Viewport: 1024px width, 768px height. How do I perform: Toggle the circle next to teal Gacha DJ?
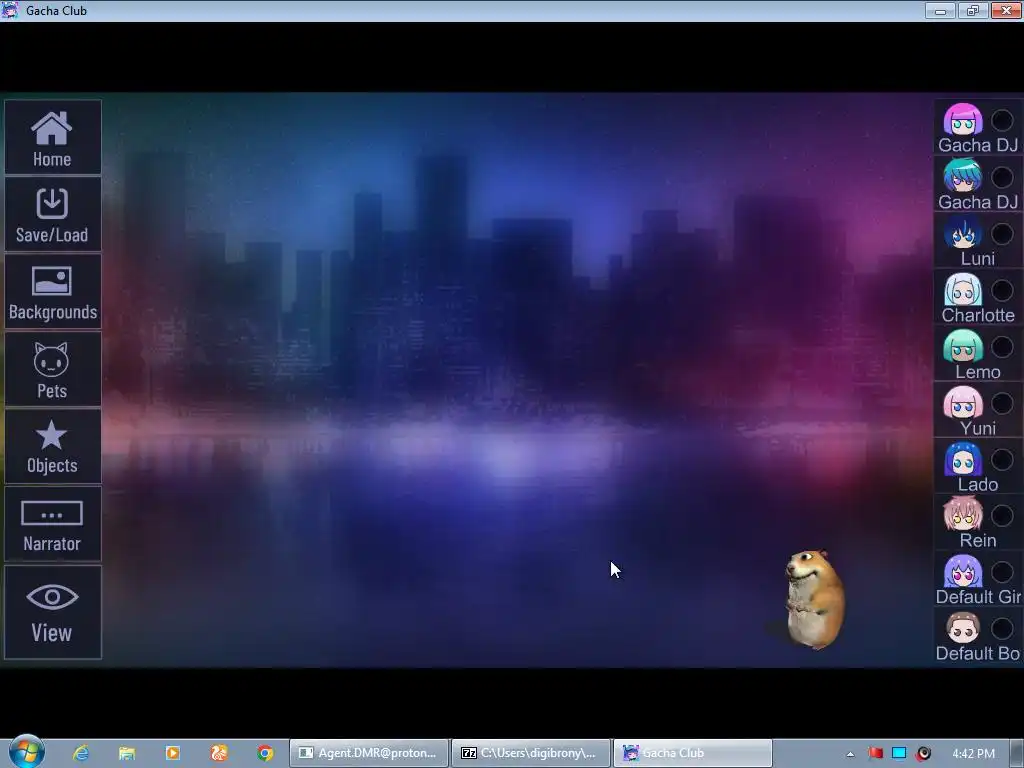click(x=1002, y=177)
